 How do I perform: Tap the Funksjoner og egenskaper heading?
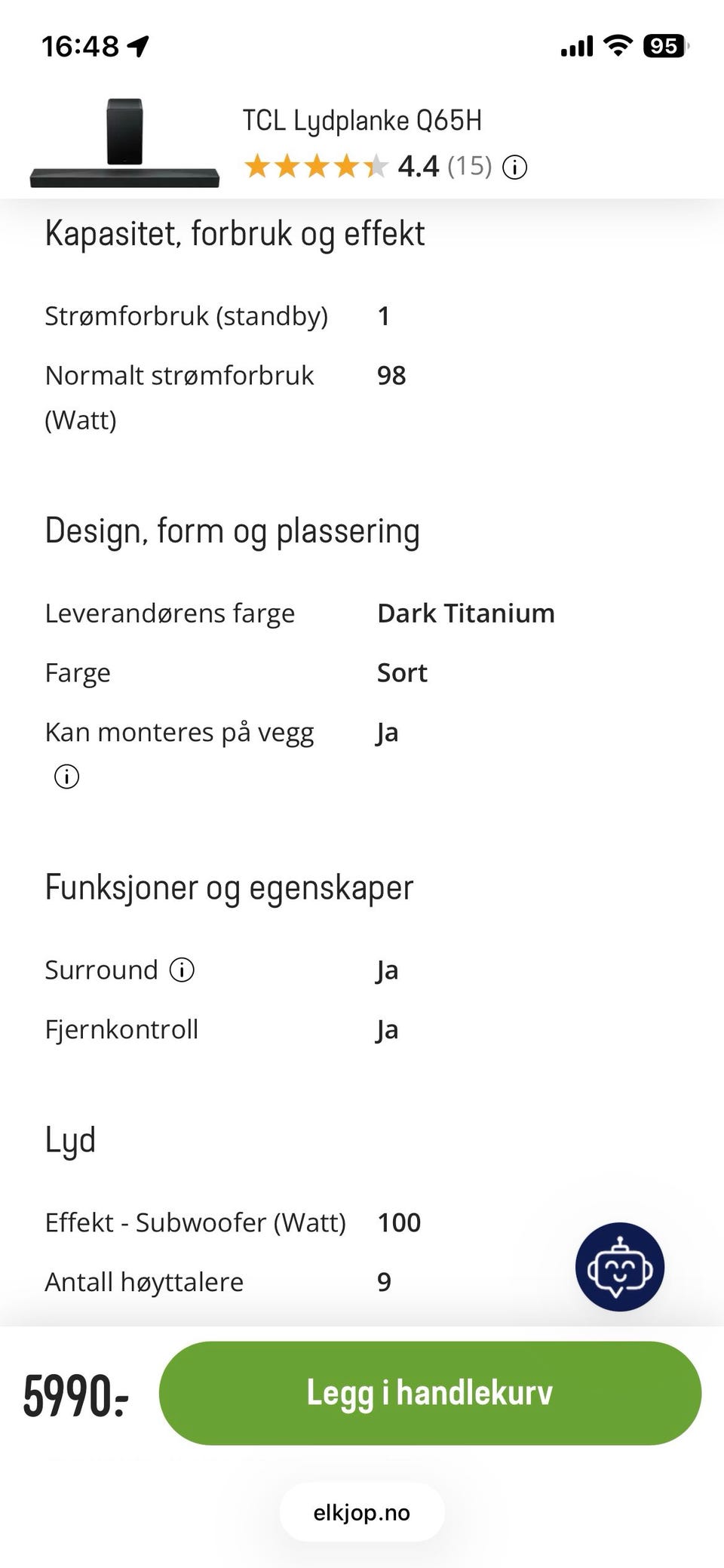229,887
